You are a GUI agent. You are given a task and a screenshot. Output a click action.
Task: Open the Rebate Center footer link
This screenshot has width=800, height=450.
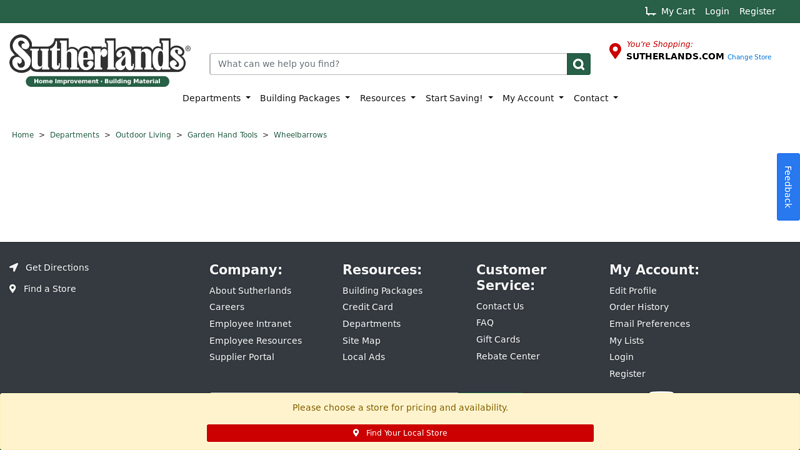(507, 356)
